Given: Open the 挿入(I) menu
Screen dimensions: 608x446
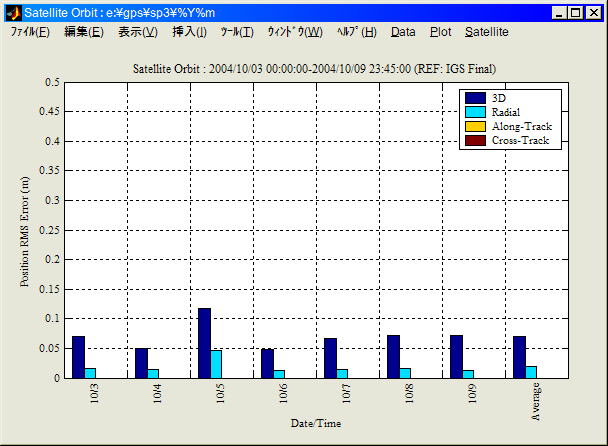Looking at the screenshot, I should (190, 32).
